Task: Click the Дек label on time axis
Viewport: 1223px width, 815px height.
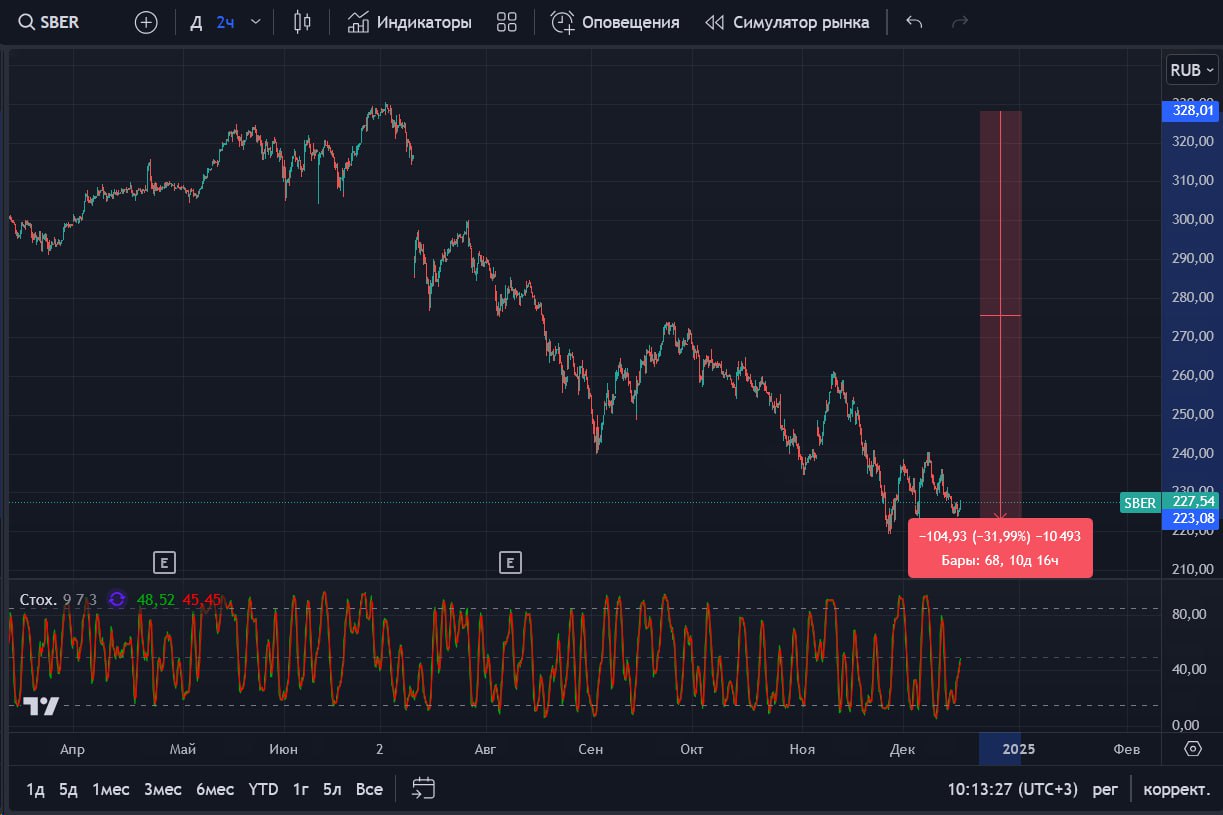Action: coord(902,749)
